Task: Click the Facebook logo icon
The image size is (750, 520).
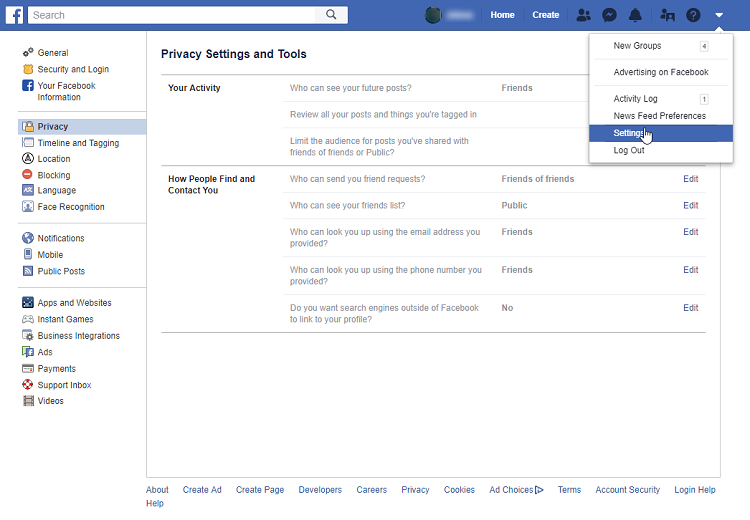Action: pos(14,15)
